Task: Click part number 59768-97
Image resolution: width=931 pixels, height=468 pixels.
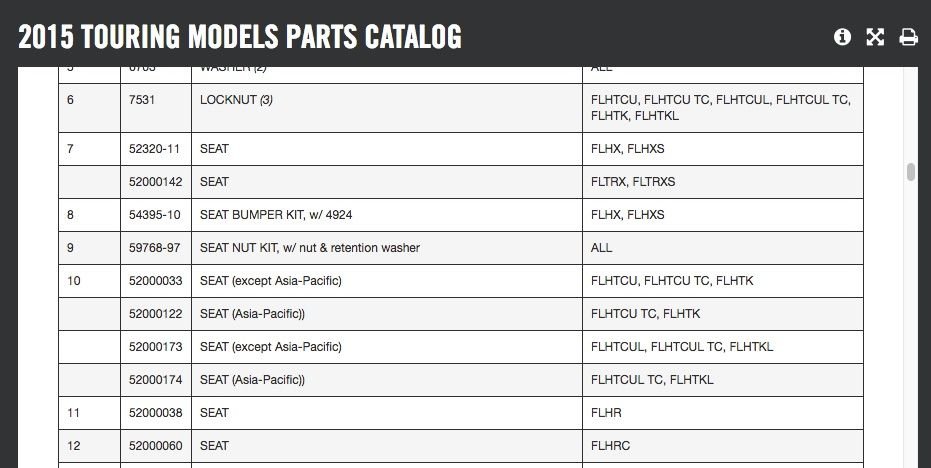Action: (151, 248)
